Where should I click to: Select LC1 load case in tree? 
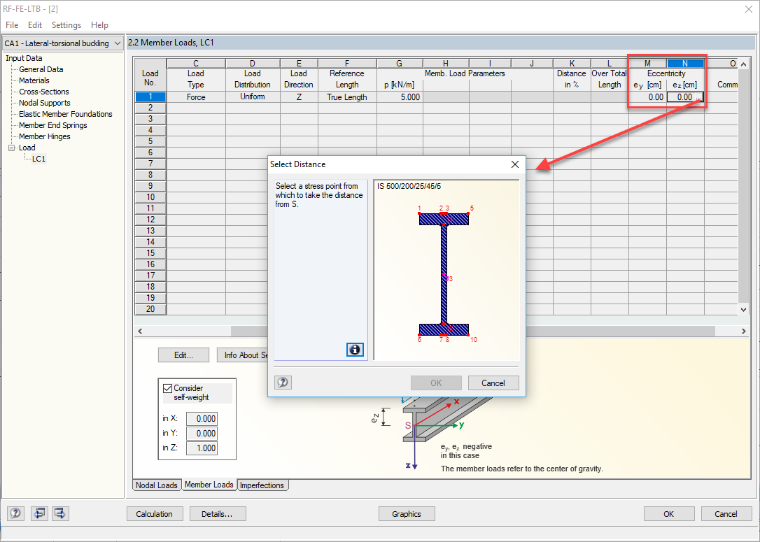39,159
